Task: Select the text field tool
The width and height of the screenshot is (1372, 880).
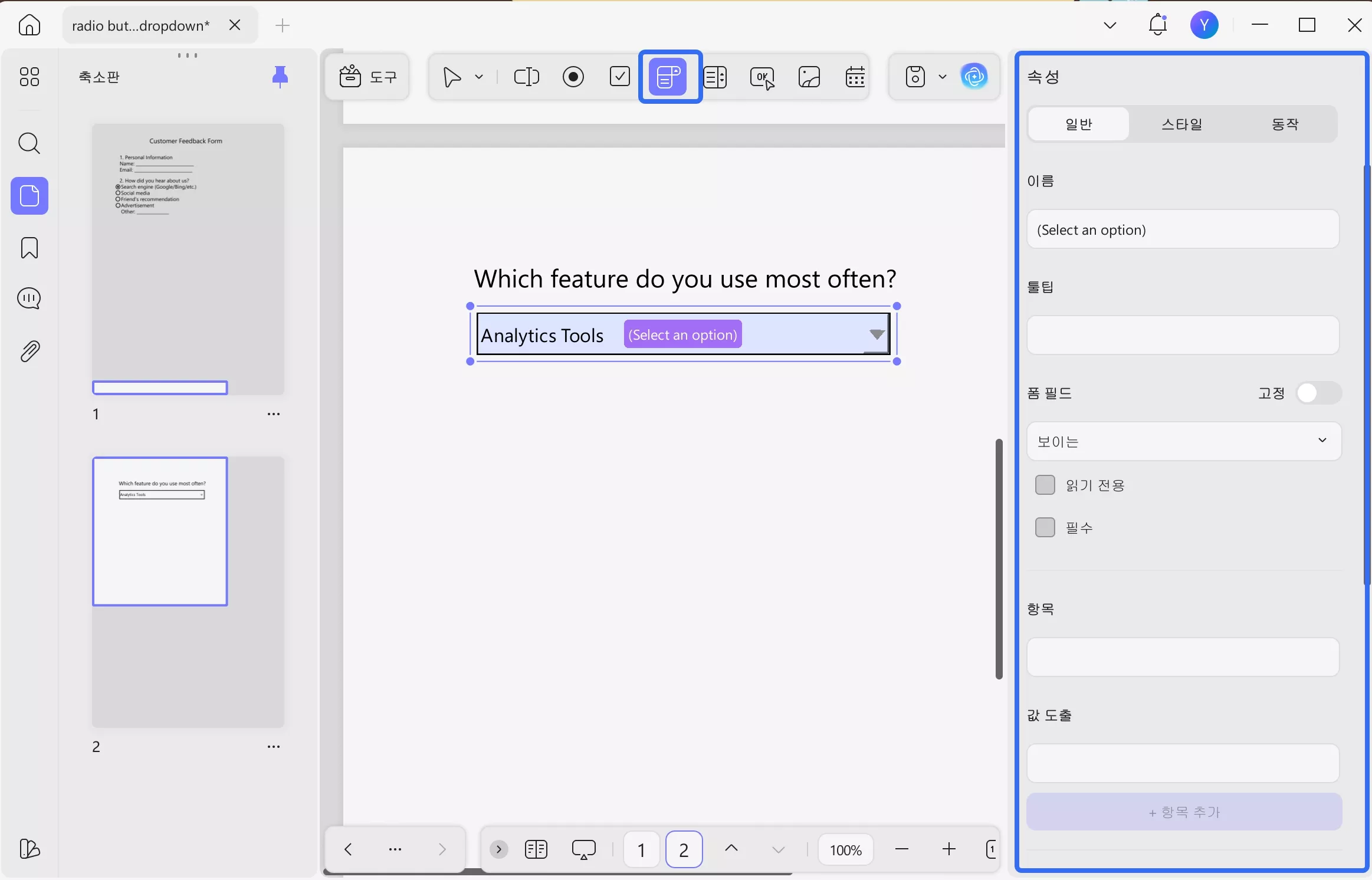Action: [x=526, y=77]
